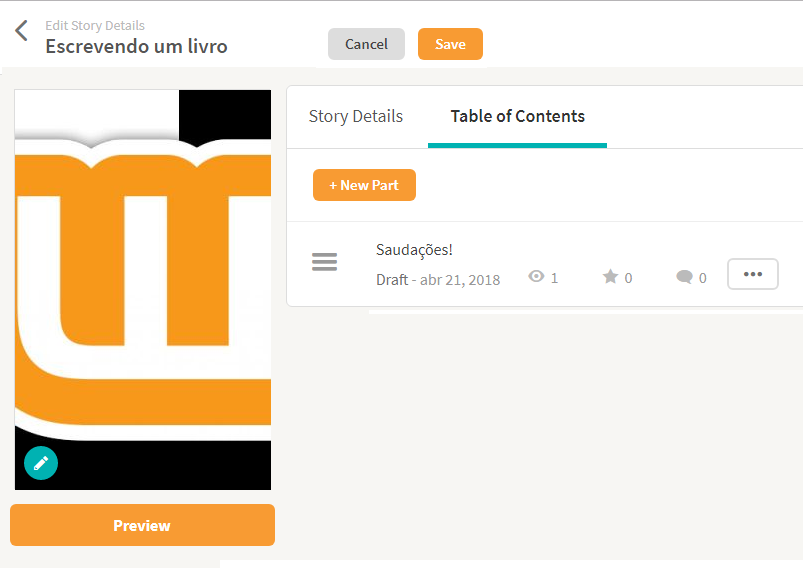The width and height of the screenshot is (803, 568).
Task: Open the story Preview
Action: [x=142, y=525]
